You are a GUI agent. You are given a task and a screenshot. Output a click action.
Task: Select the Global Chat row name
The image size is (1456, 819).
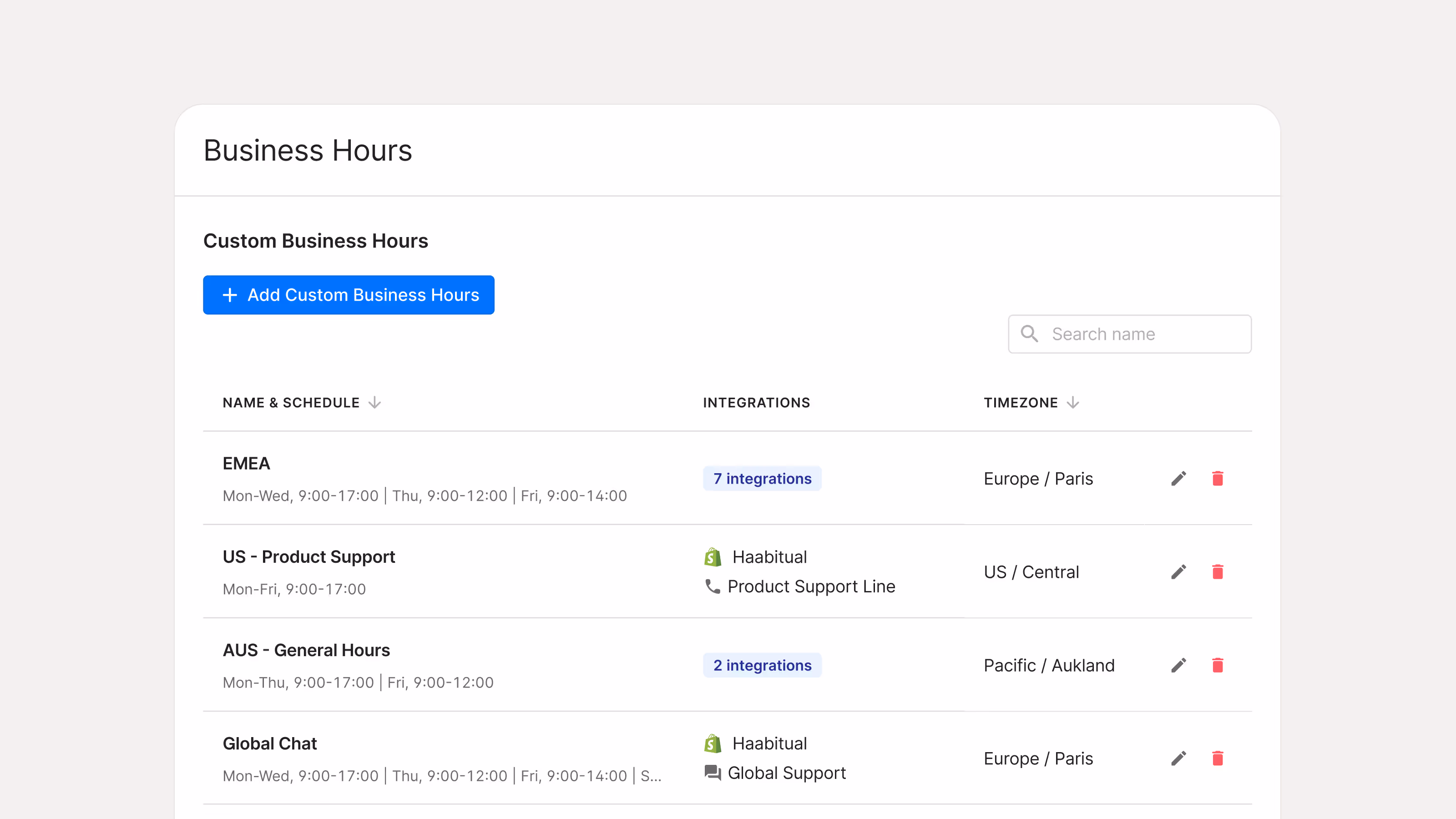pyautogui.click(x=270, y=743)
